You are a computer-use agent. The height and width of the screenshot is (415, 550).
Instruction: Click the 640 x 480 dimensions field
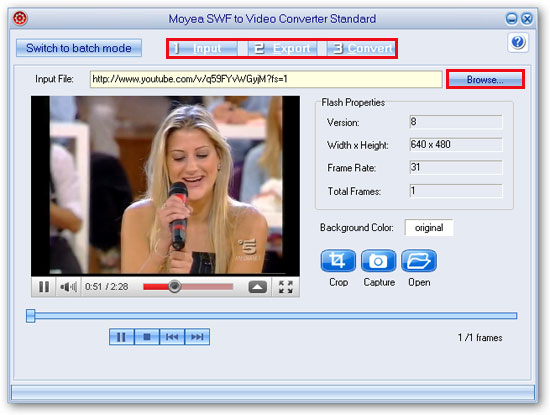tap(456, 145)
